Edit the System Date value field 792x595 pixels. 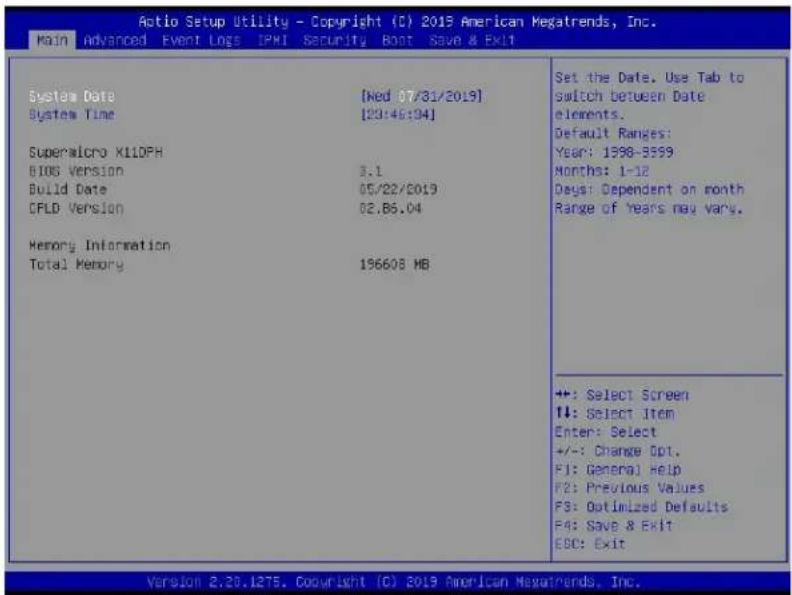click(421, 96)
